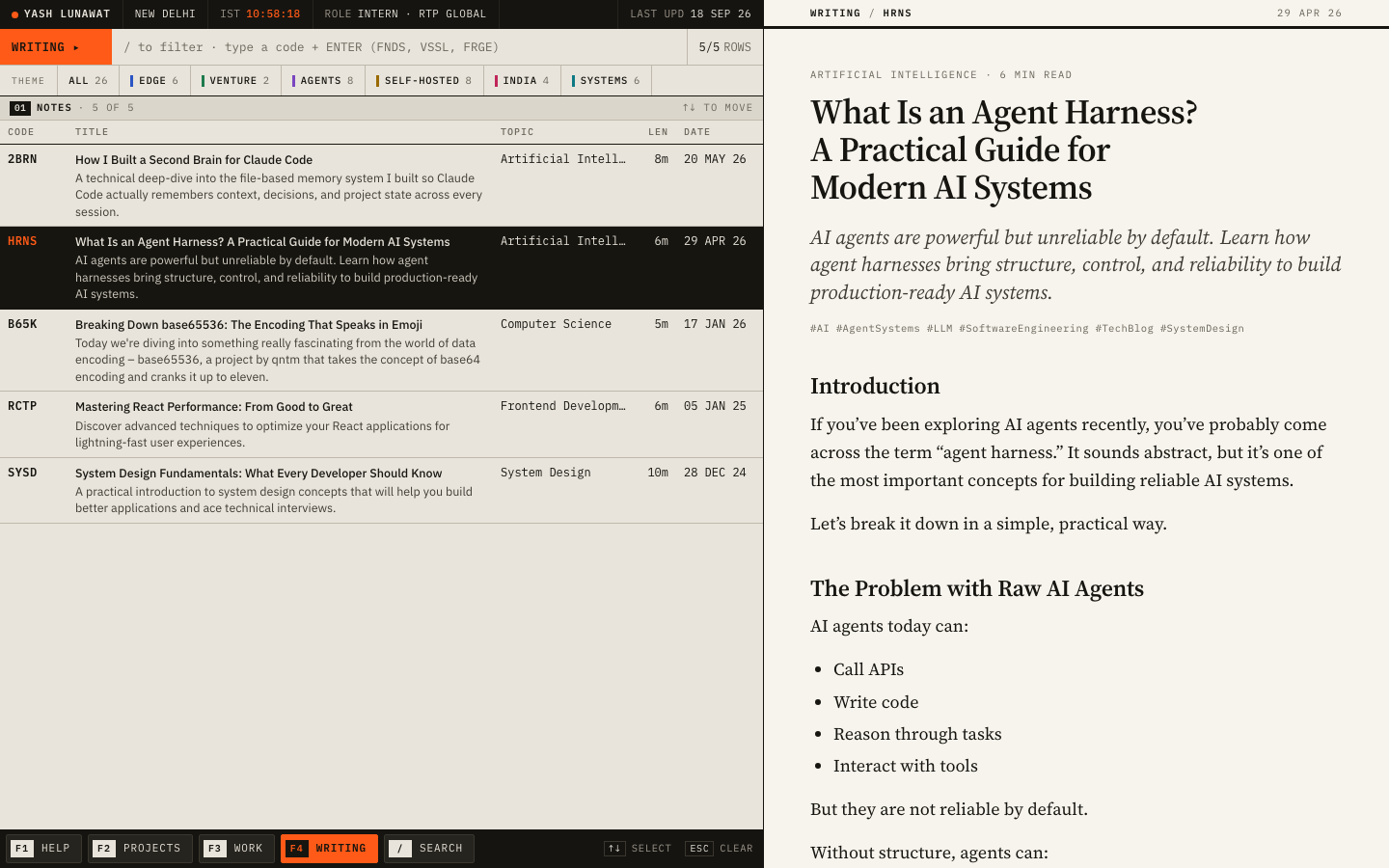Open 'System Design Fundamentals' note title
The width and height of the screenshot is (1389, 868).
pos(259,474)
